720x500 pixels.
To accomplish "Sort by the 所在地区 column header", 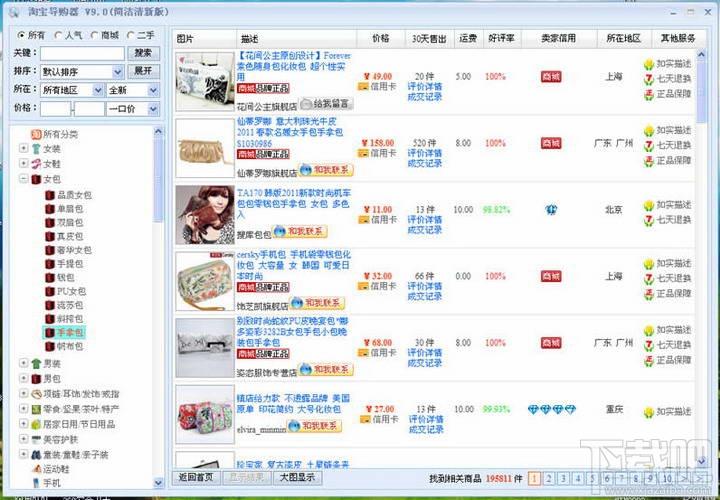I will (624, 39).
